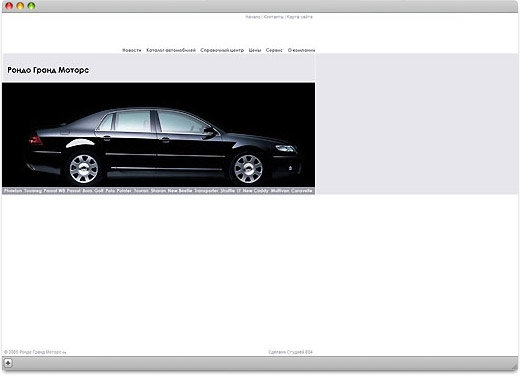520x376 pixels.
Task: Open Каталог автомобилей section
Action: (x=171, y=50)
